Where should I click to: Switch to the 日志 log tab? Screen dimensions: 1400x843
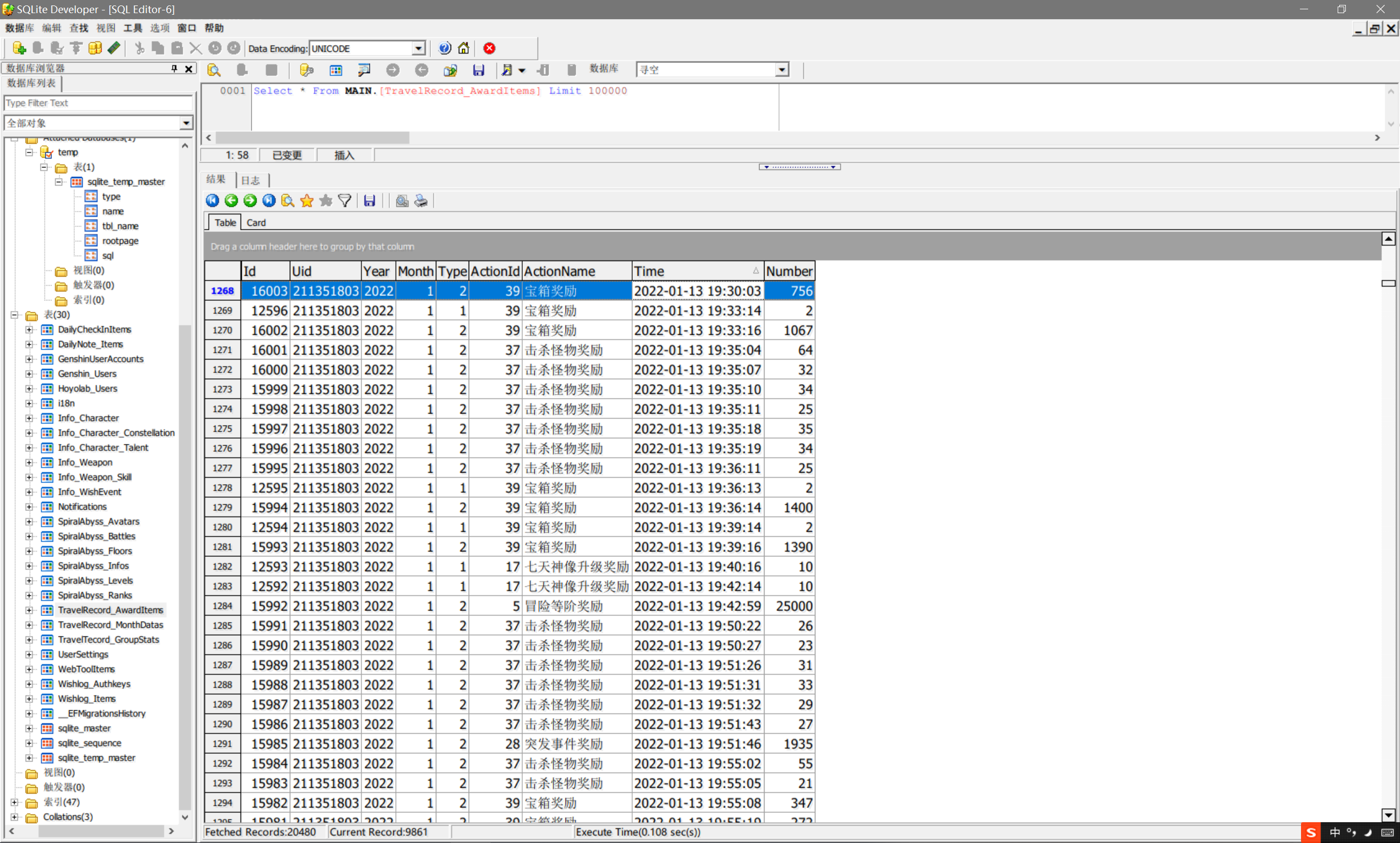pyautogui.click(x=250, y=181)
